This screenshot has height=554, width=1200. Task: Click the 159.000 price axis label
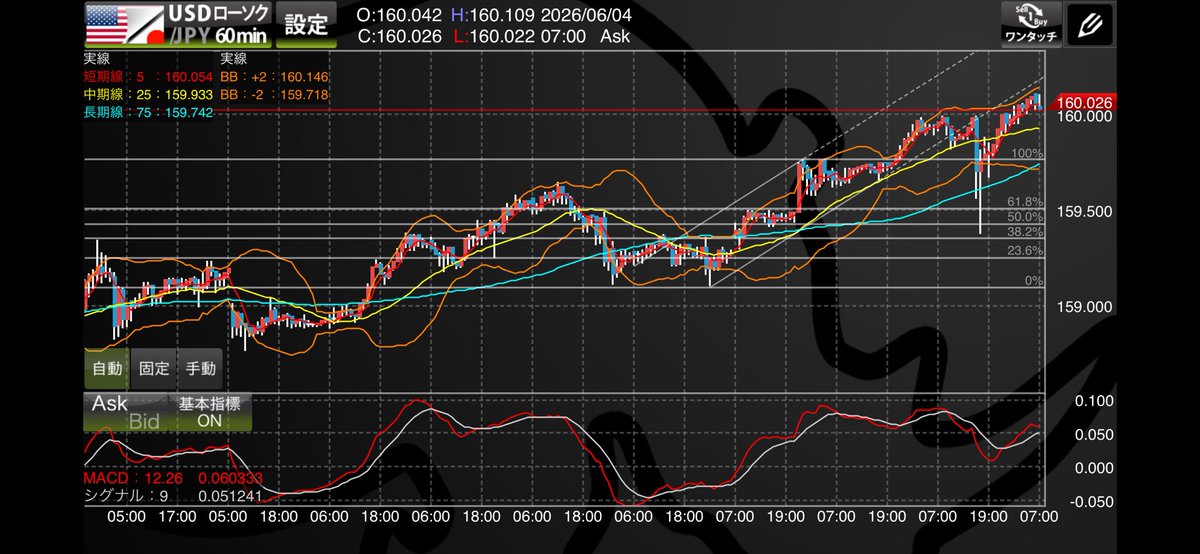coord(1084,308)
